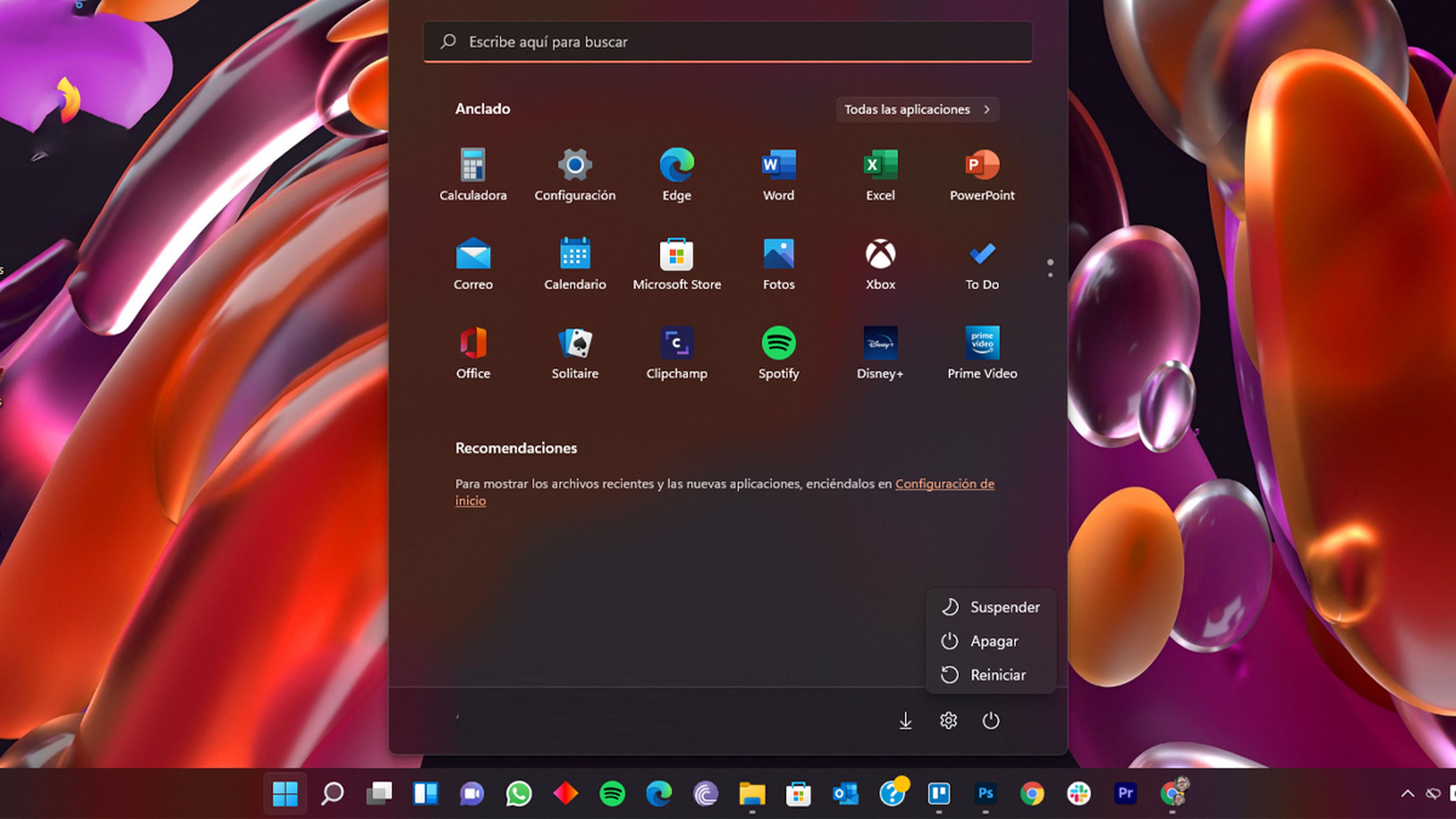This screenshot has width=1456, height=819.
Task: Open PowerPoint from pinned apps
Action: tap(981, 165)
